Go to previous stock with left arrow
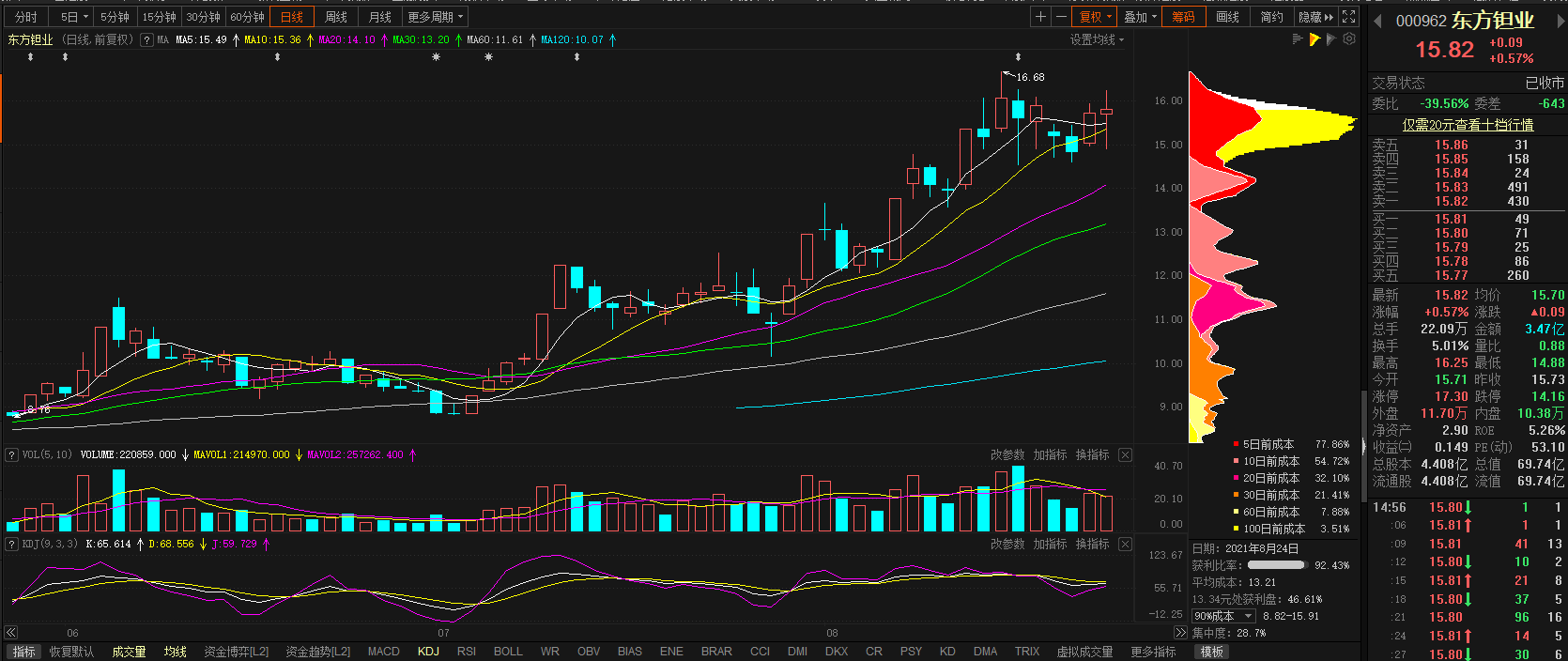The image size is (1568, 661). [x=1377, y=22]
